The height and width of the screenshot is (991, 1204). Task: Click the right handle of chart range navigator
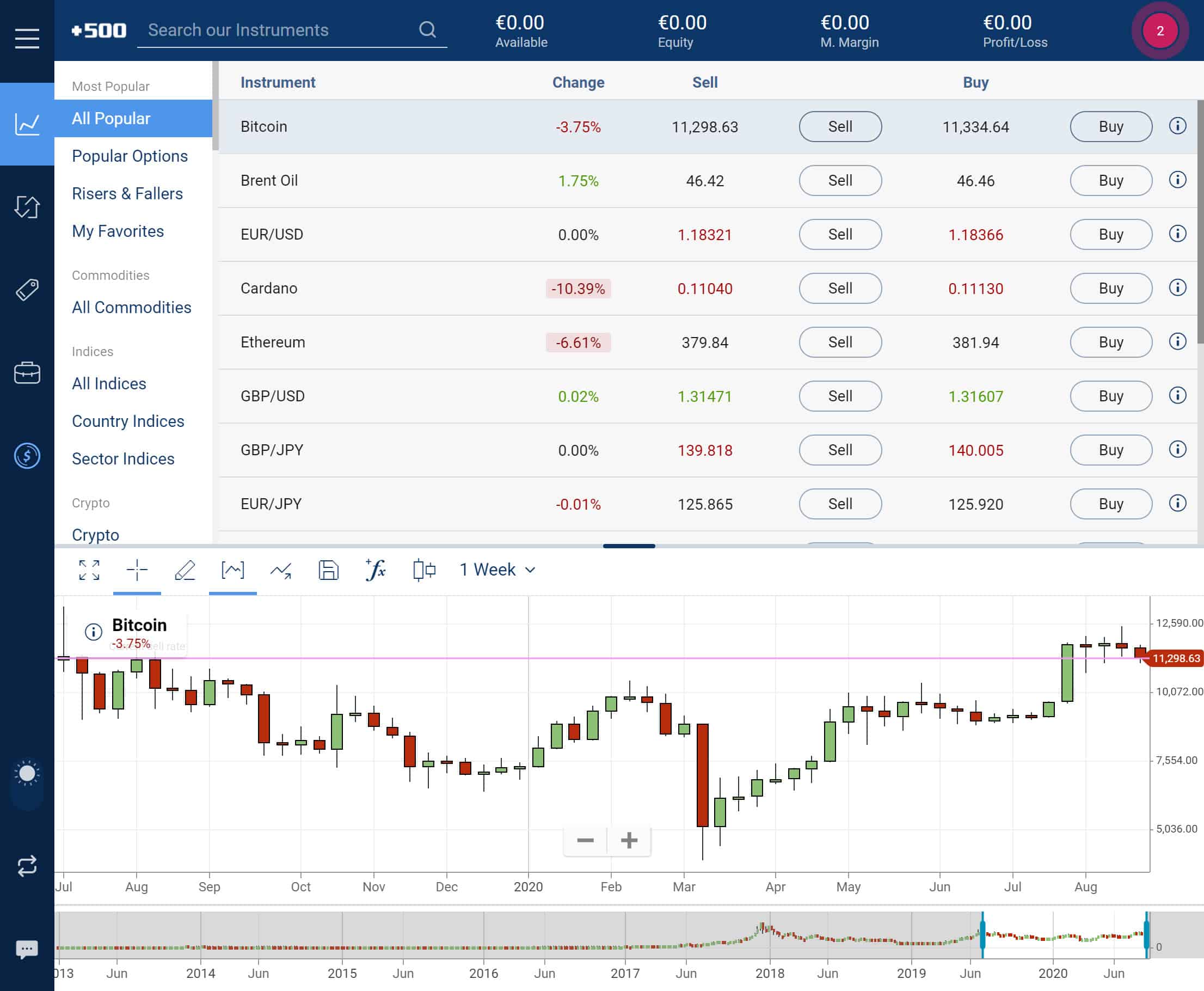[x=1146, y=934]
